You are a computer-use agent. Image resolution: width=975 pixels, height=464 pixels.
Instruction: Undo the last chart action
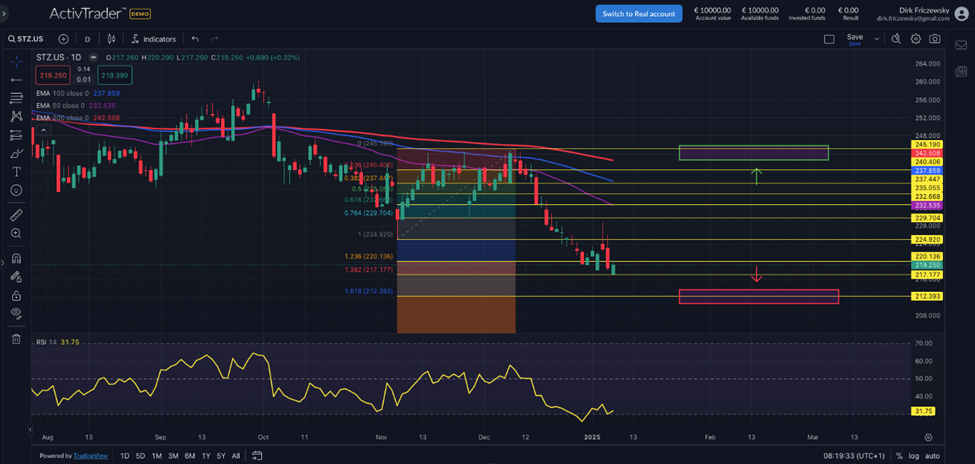[x=194, y=39]
